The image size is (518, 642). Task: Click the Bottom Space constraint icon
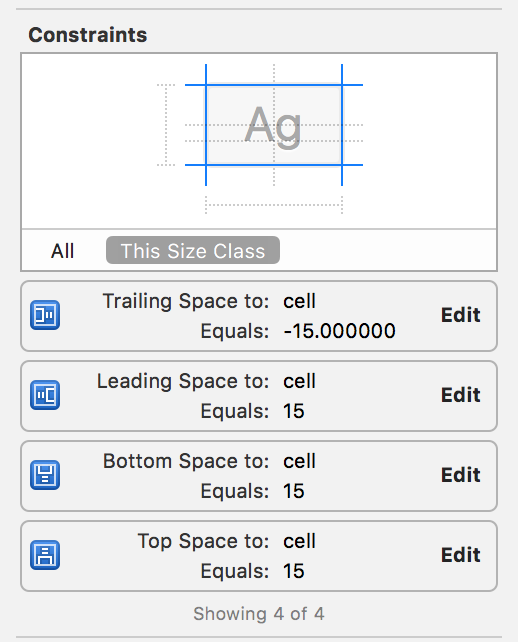[x=45, y=475]
